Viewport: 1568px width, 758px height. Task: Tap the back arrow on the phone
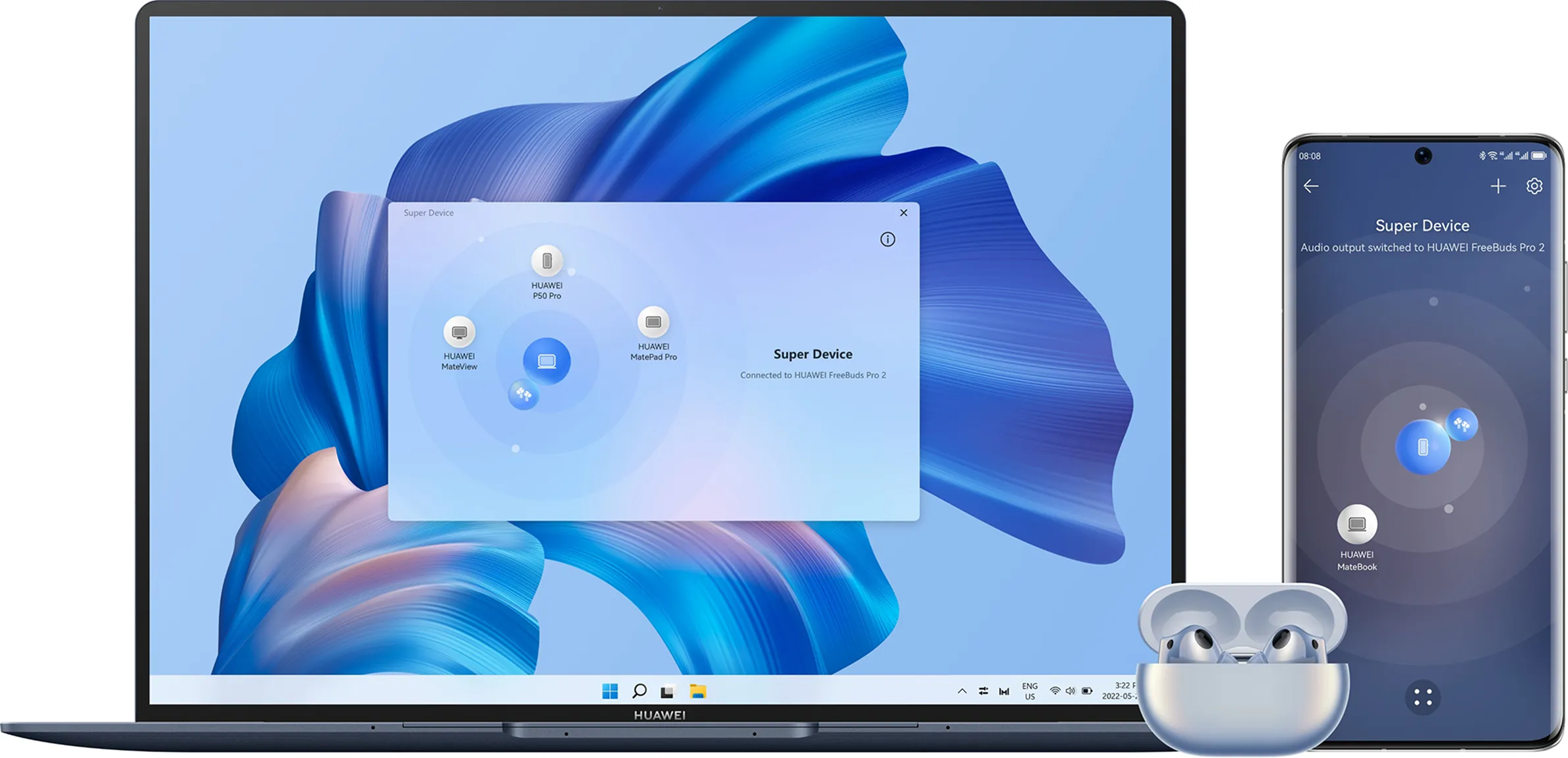[1311, 187]
